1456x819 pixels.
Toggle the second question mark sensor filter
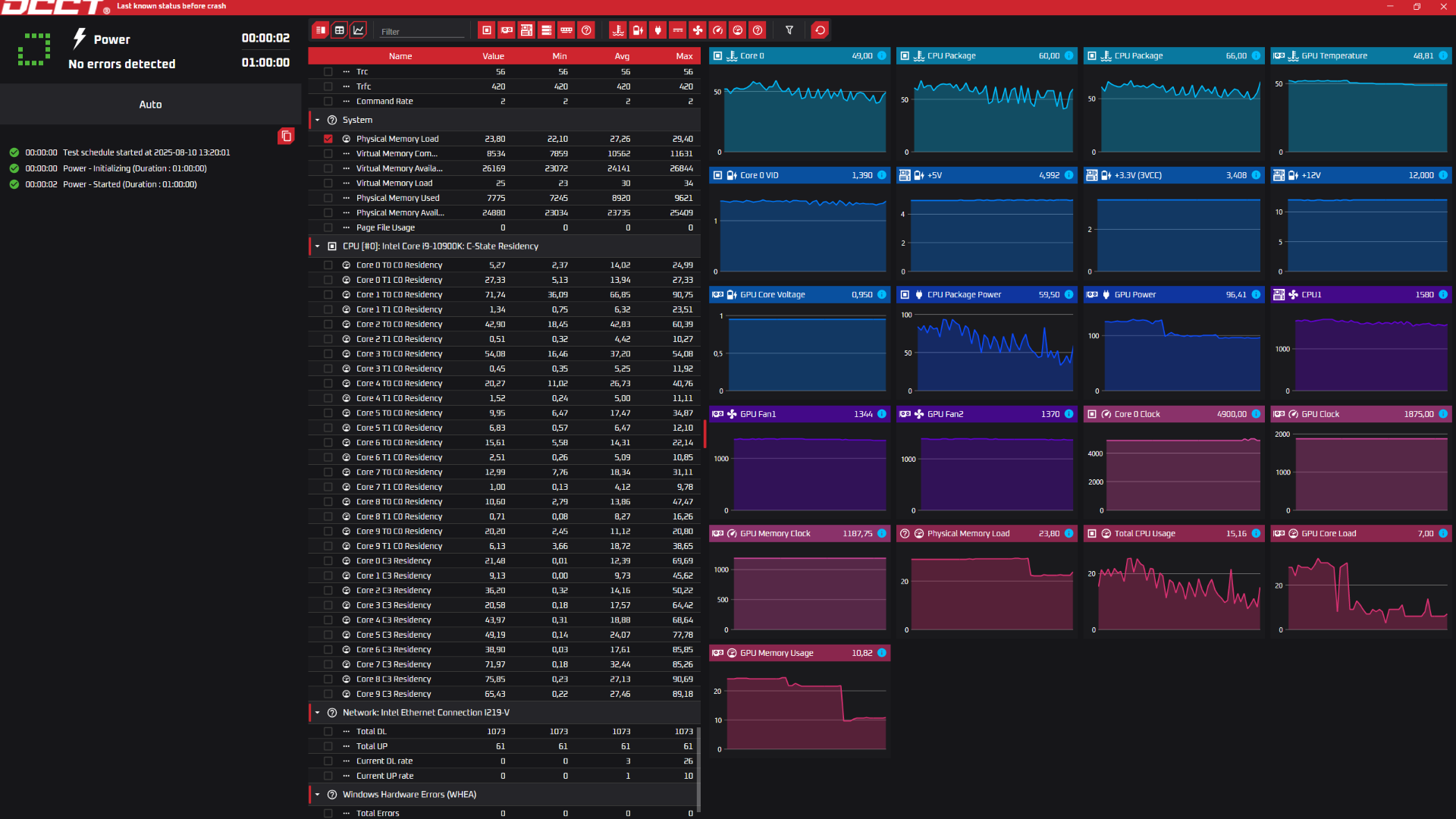pyautogui.click(x=758, y=30)
